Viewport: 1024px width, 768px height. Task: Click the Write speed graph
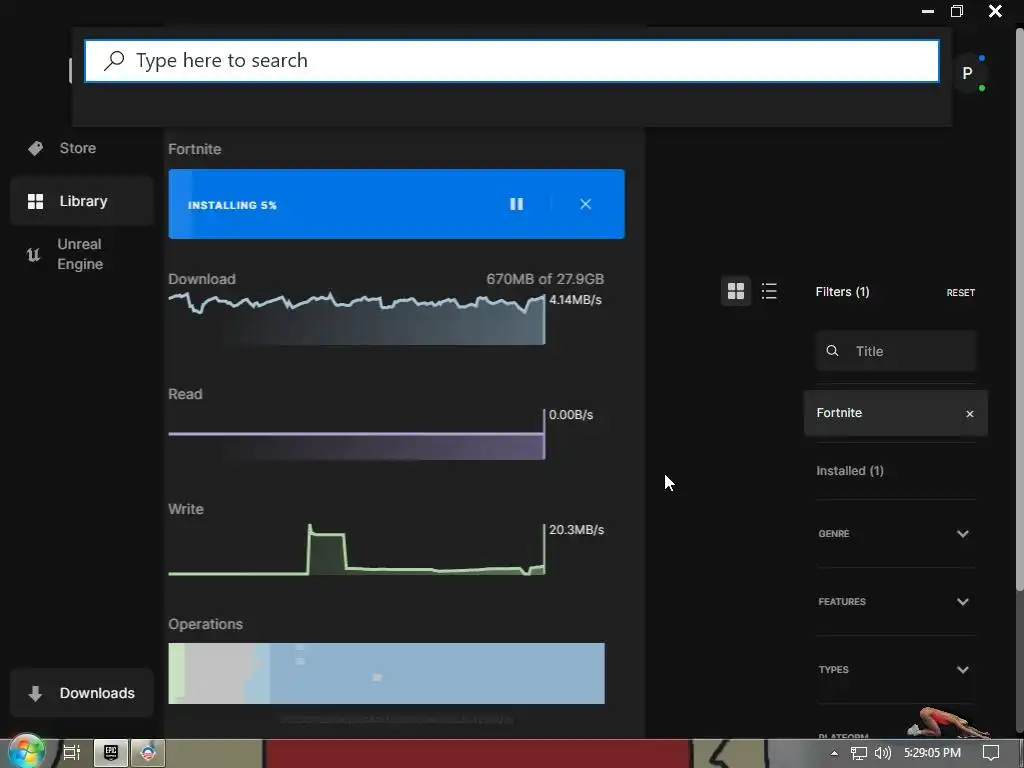(x=357, y=549)
